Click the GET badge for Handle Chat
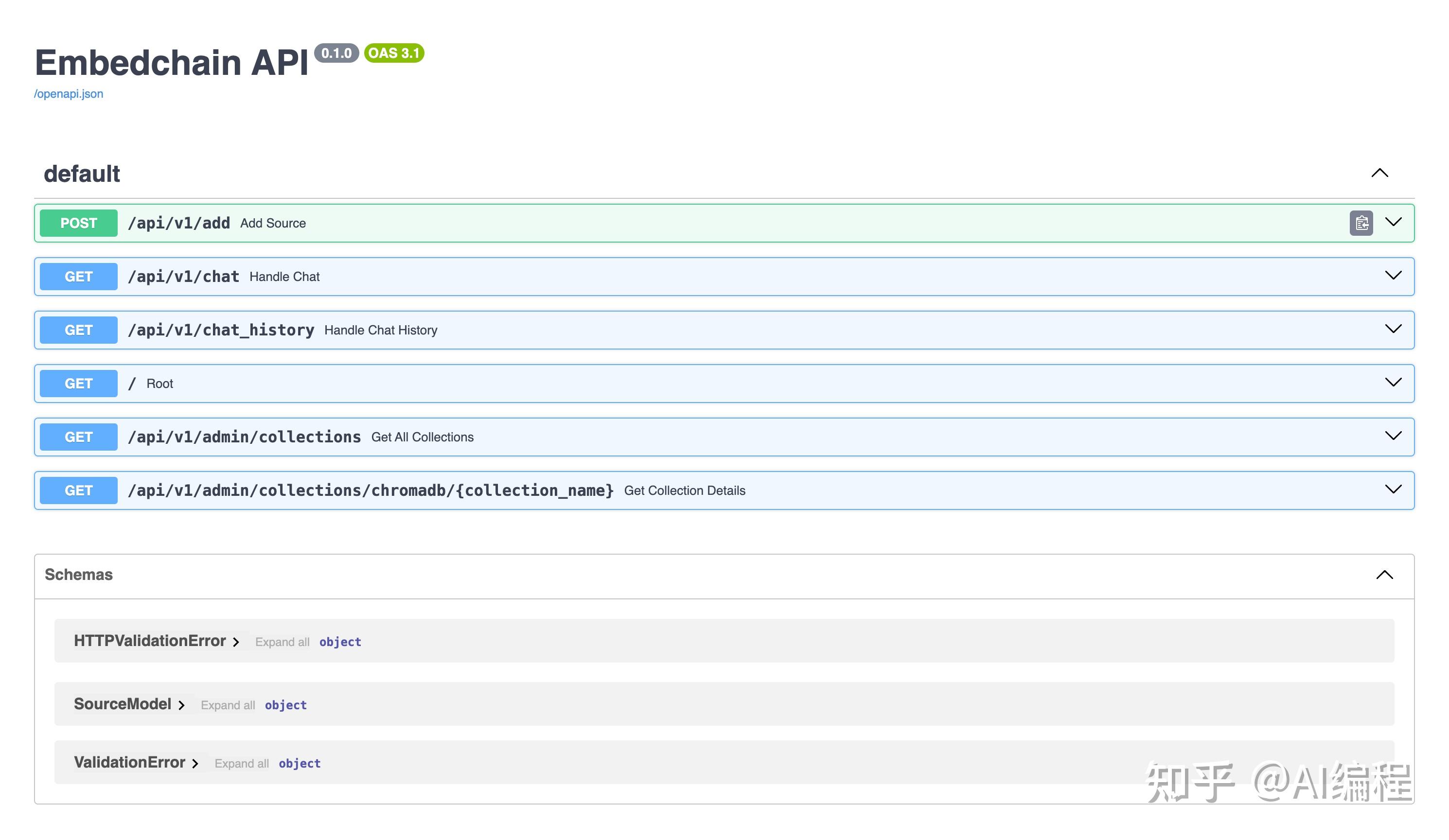 79,277
